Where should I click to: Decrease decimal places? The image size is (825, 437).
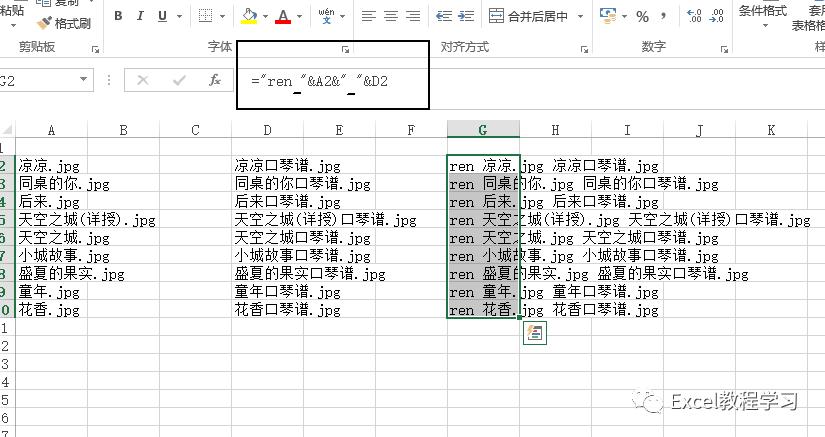pyautogui.click(x=717, y=16)
